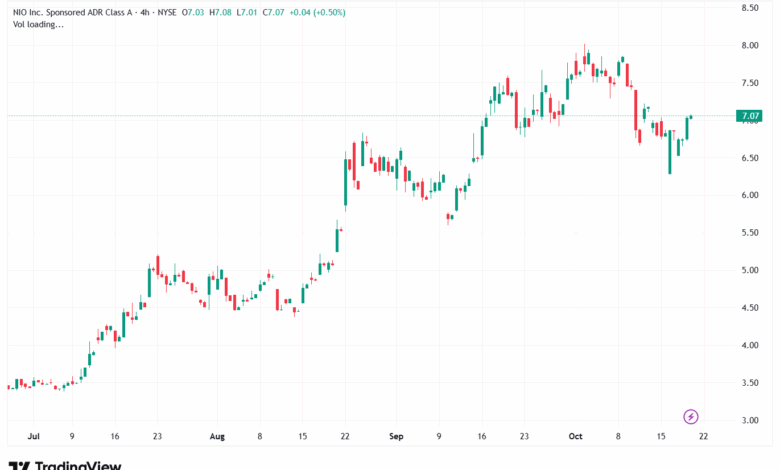The height and width of the screenshot is (470, 780).
Task: Click the Sep label on time axis
Action: click(395, 437)
